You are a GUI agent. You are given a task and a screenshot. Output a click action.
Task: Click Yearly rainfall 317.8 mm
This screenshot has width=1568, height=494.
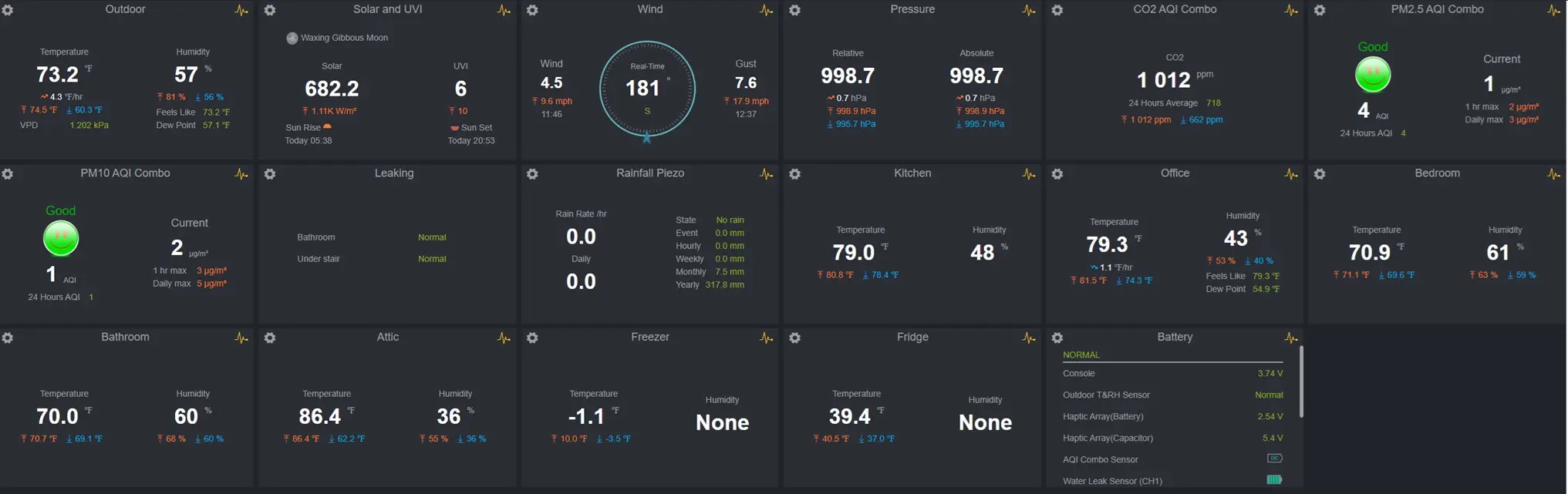pyautogui.click(x=725, y=285)
